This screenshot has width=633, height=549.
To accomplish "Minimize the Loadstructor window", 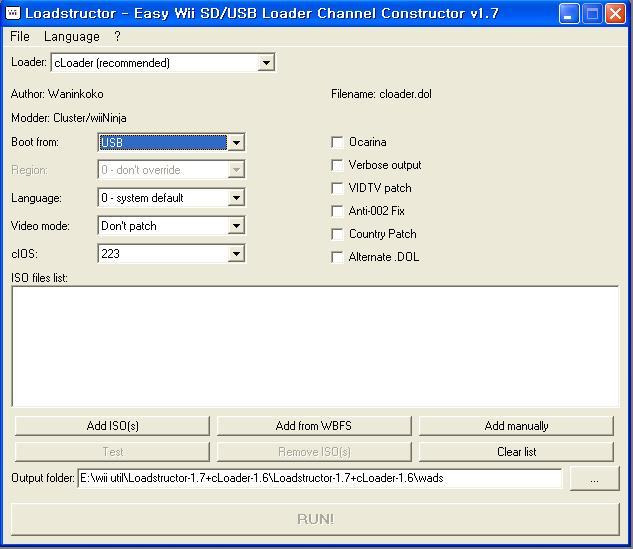I will [x=569, y=14].
